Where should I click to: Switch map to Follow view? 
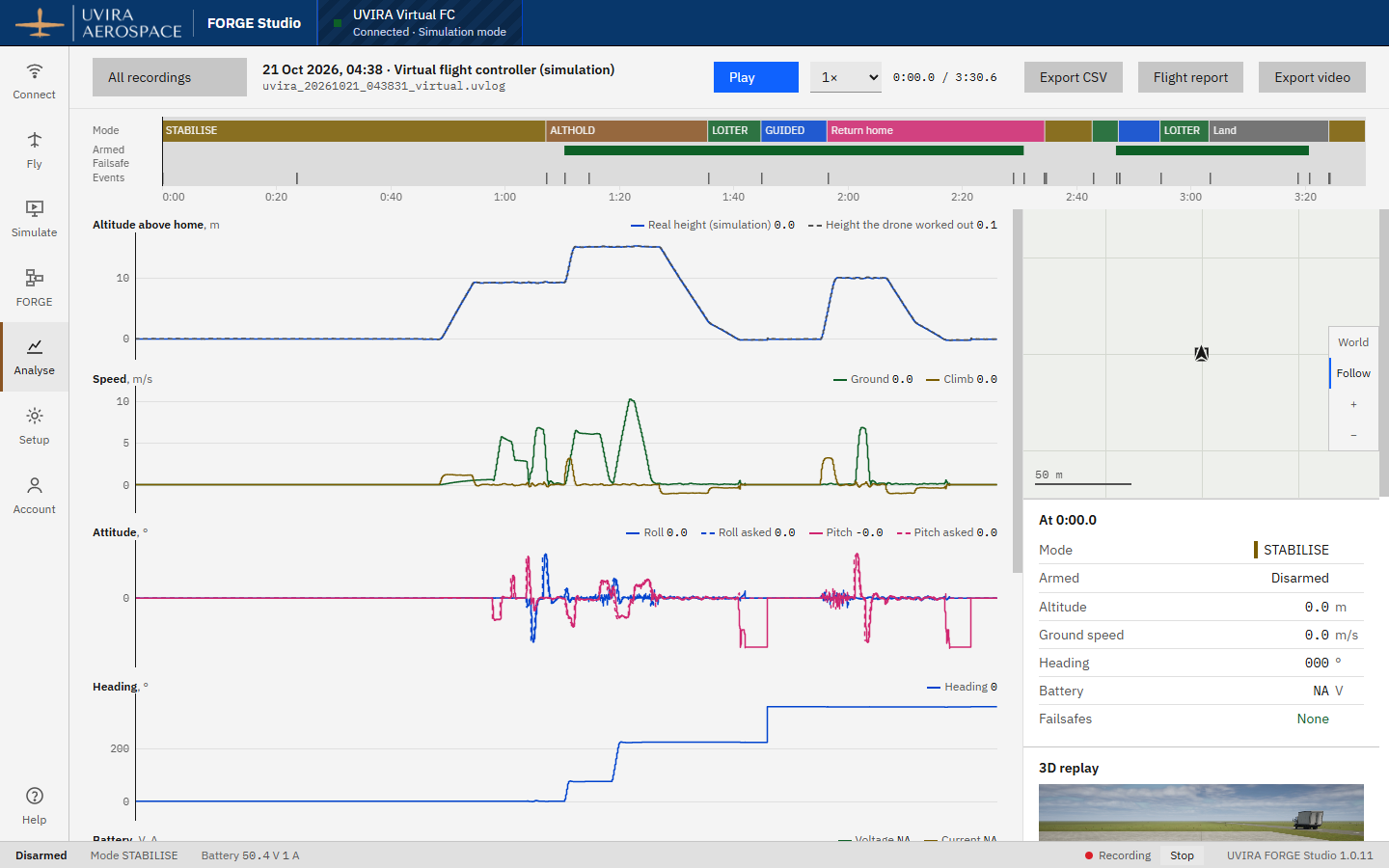[x=1353, y=373]
